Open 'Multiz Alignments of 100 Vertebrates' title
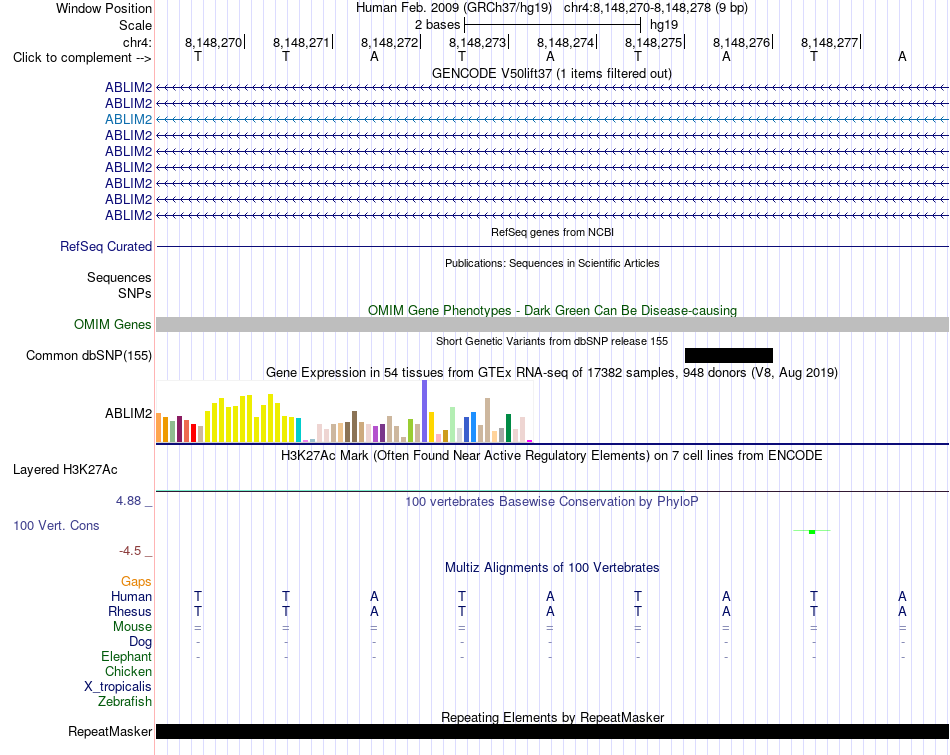 coord(552,568)
